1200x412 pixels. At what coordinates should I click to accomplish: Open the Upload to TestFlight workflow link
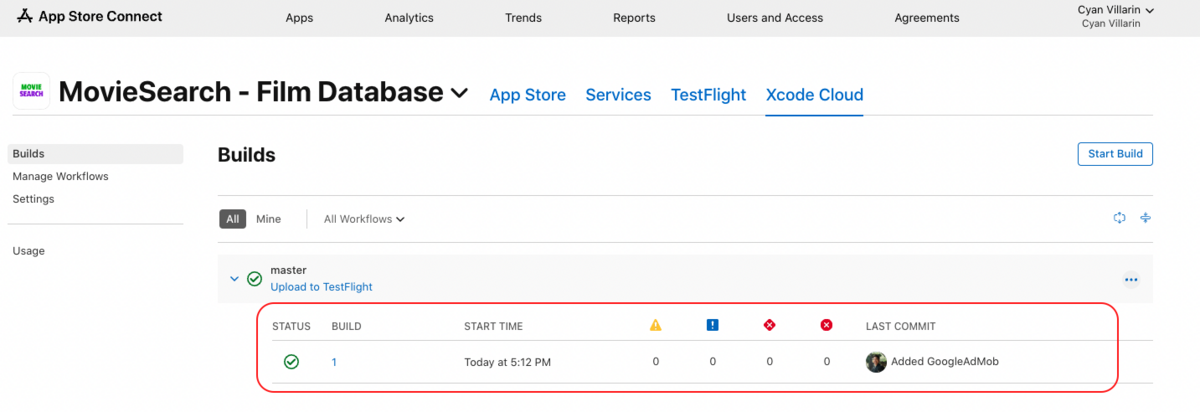tap(321, 287)
